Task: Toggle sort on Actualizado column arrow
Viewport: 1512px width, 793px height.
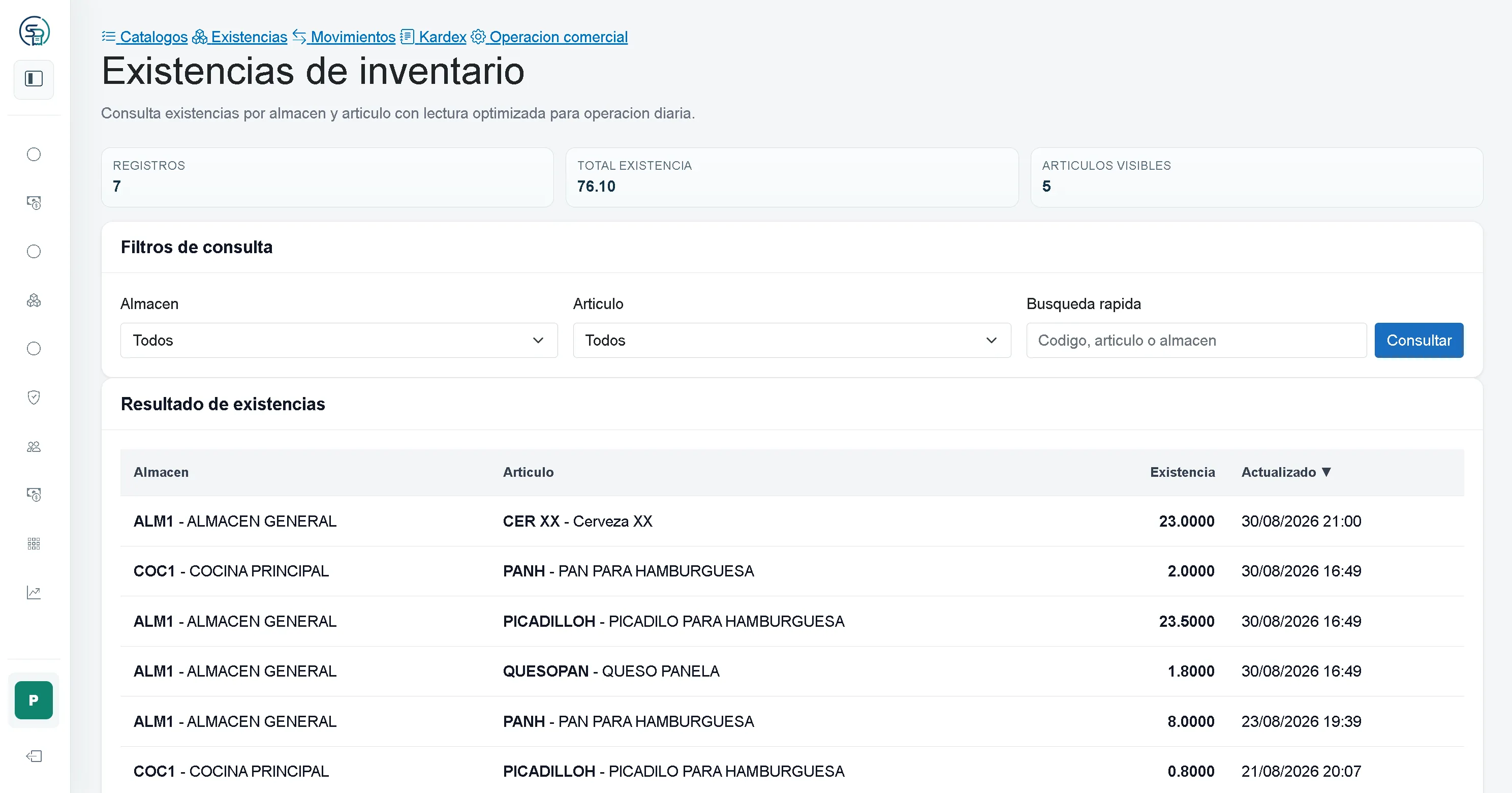Action: click(x=1326, y=473)
